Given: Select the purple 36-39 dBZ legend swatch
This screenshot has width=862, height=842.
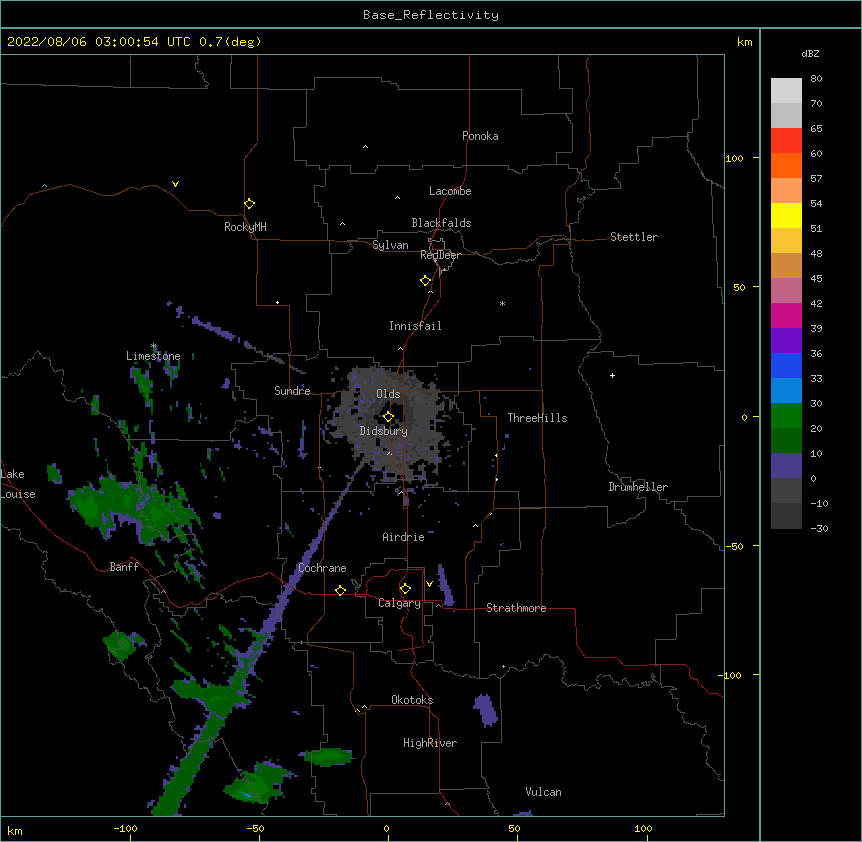Looking at the screenshot, I should [786, 341].
